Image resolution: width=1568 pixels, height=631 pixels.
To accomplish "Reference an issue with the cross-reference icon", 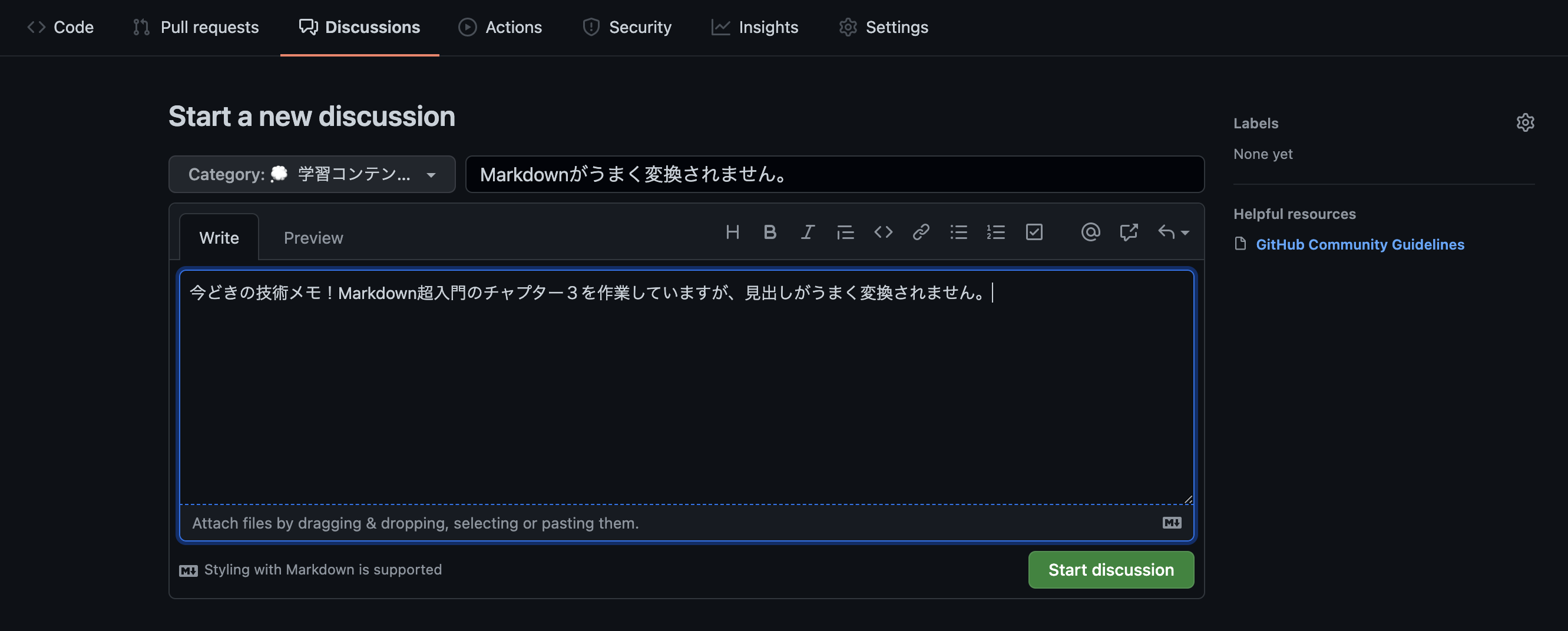I will pyautogui.click(x=1129, y=233).
